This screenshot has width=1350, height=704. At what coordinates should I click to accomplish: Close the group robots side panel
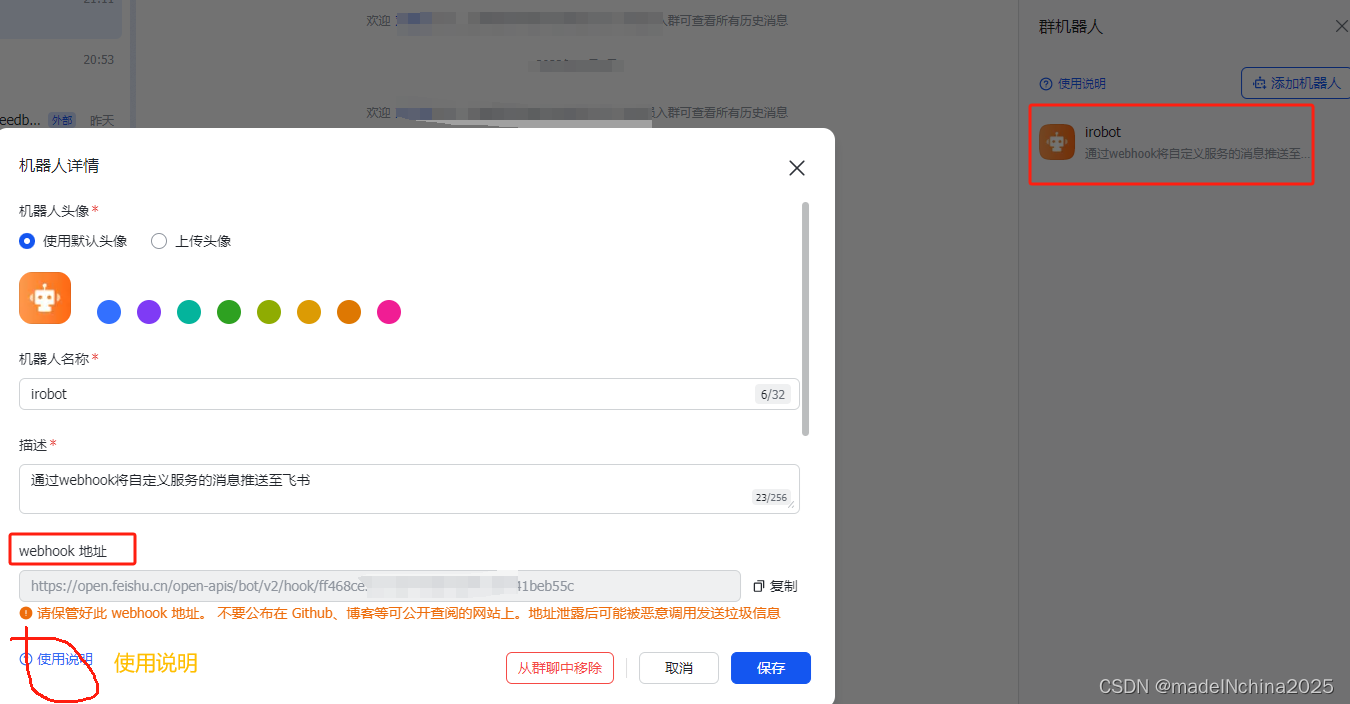tap(1342, 26)
